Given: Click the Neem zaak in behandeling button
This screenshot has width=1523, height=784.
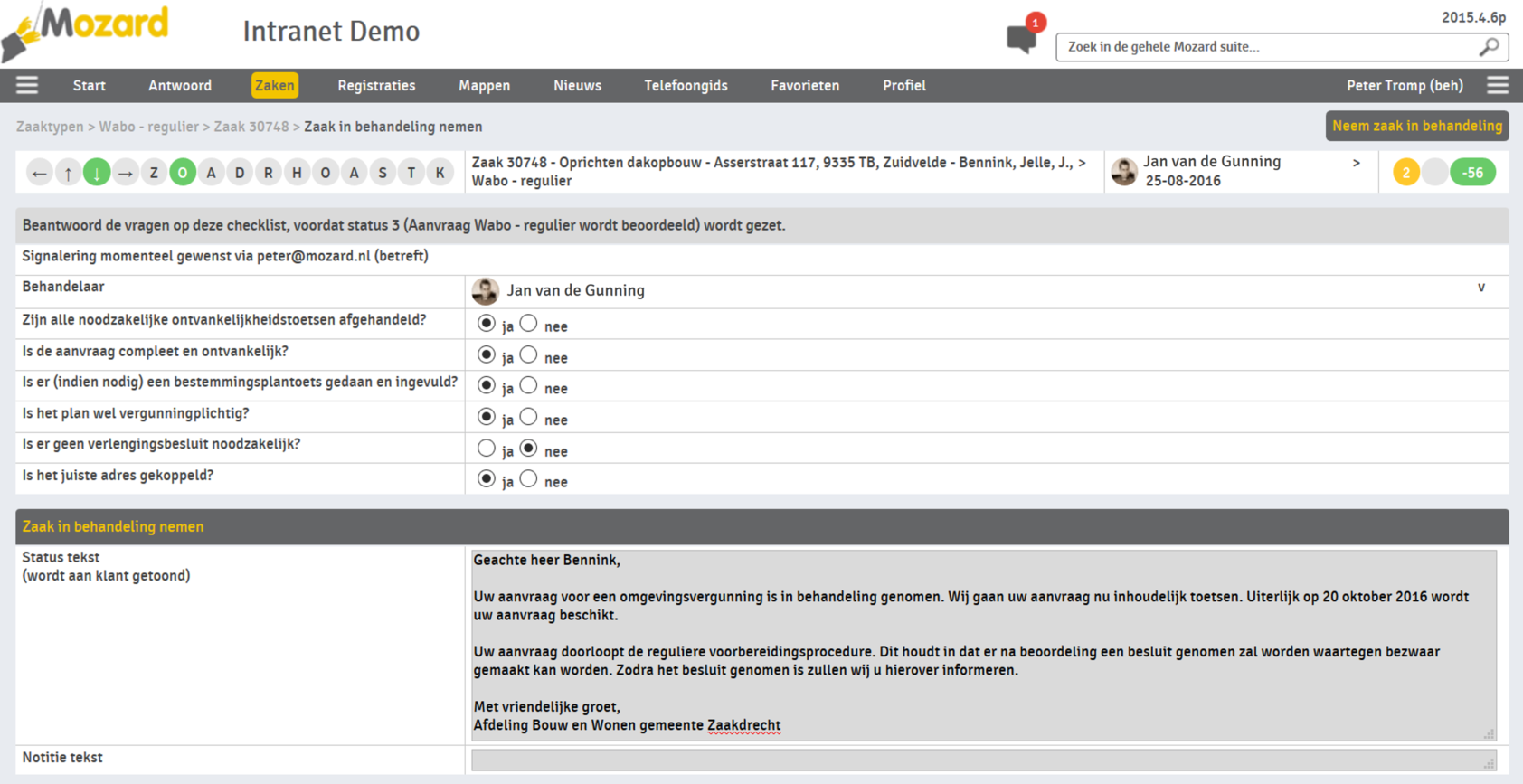Looking at the screenshot, I should pyautogui.click(x=1417, y=126).
